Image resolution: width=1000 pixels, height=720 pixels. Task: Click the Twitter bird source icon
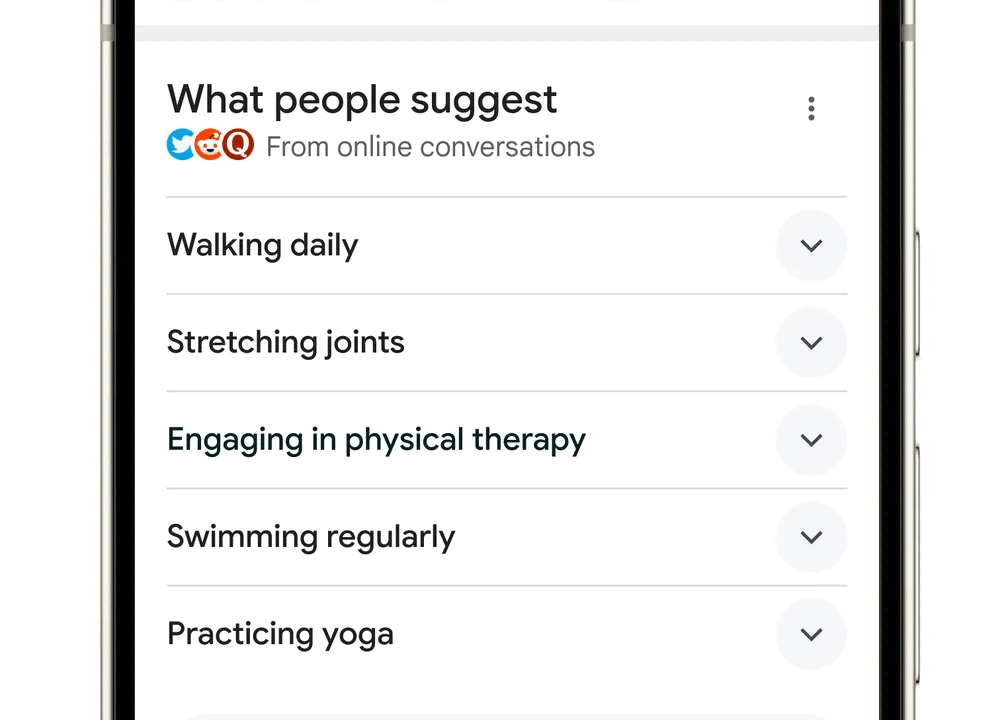[x=181, y=145]
